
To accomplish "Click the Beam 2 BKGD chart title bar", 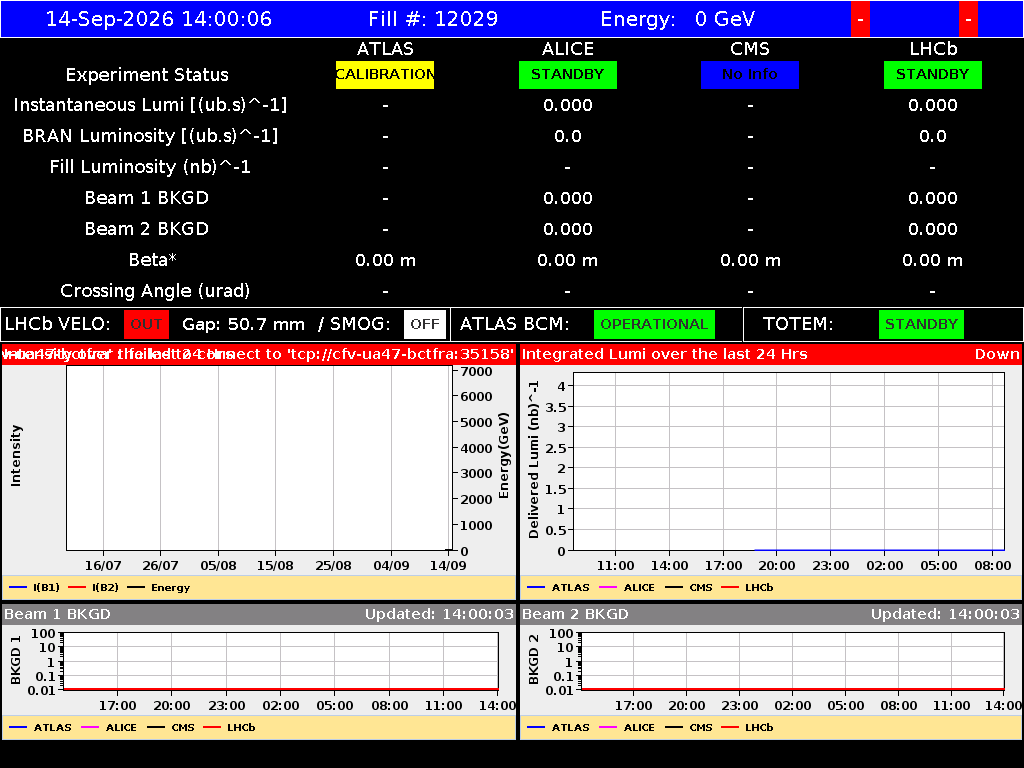I will 771,615.
